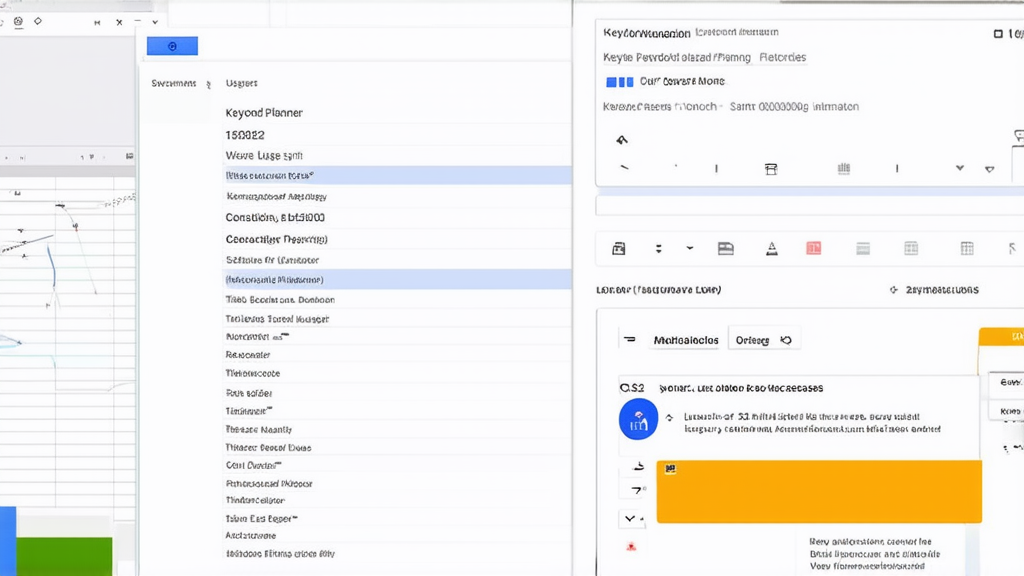
Task: Switch to the 'Mehteaiocies' tab
Action: [x=686, y=340]
